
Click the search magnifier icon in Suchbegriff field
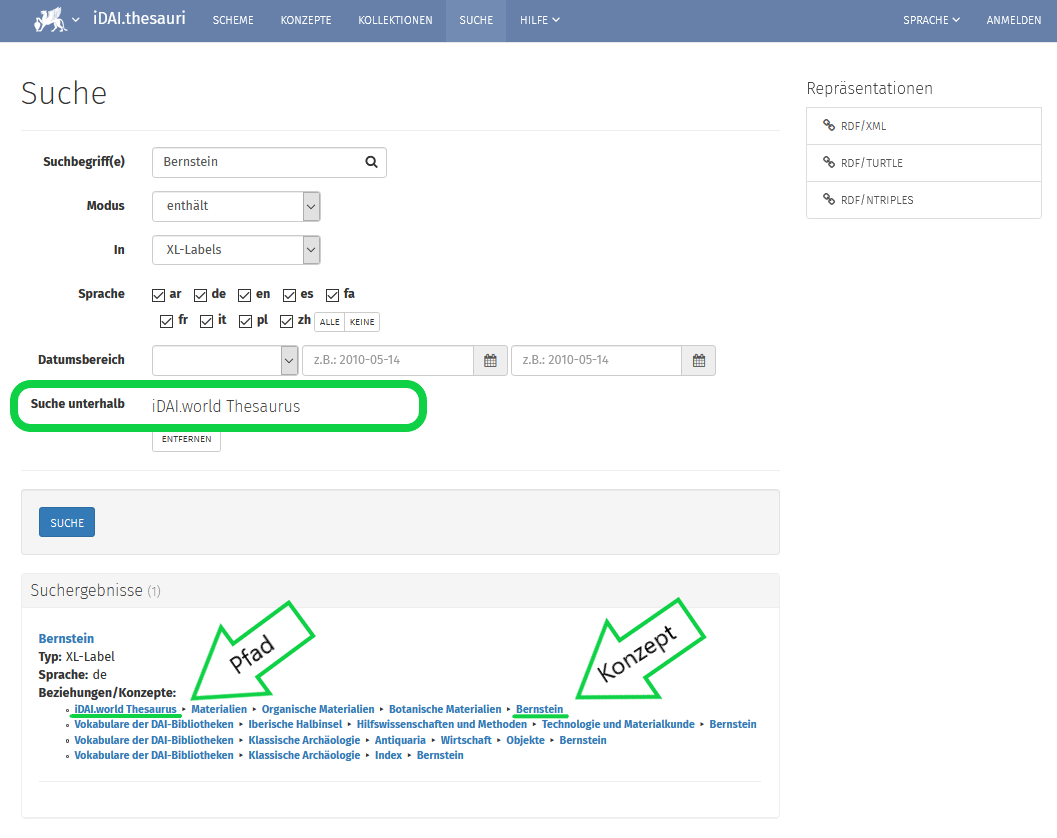pyautogui.click(x=371, y=162)
